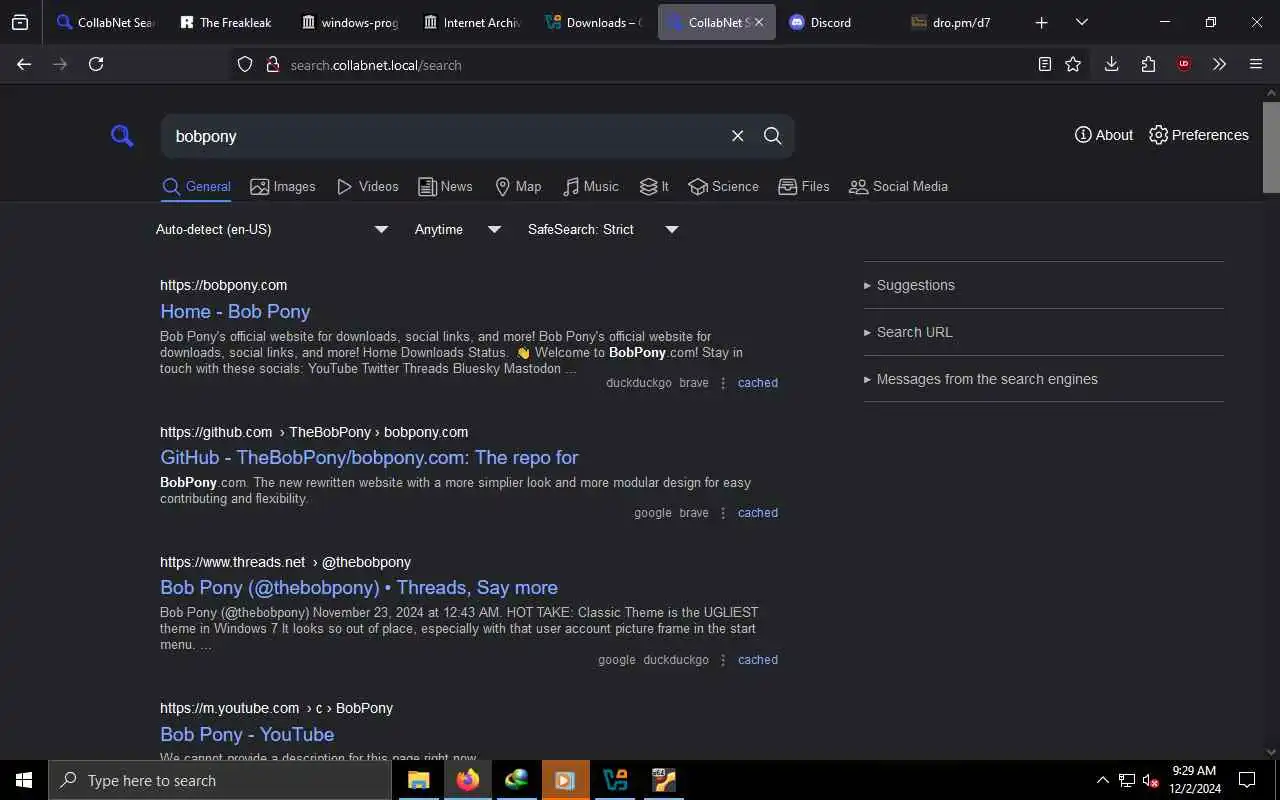Switch to the Map category

(x=518, y=187)
